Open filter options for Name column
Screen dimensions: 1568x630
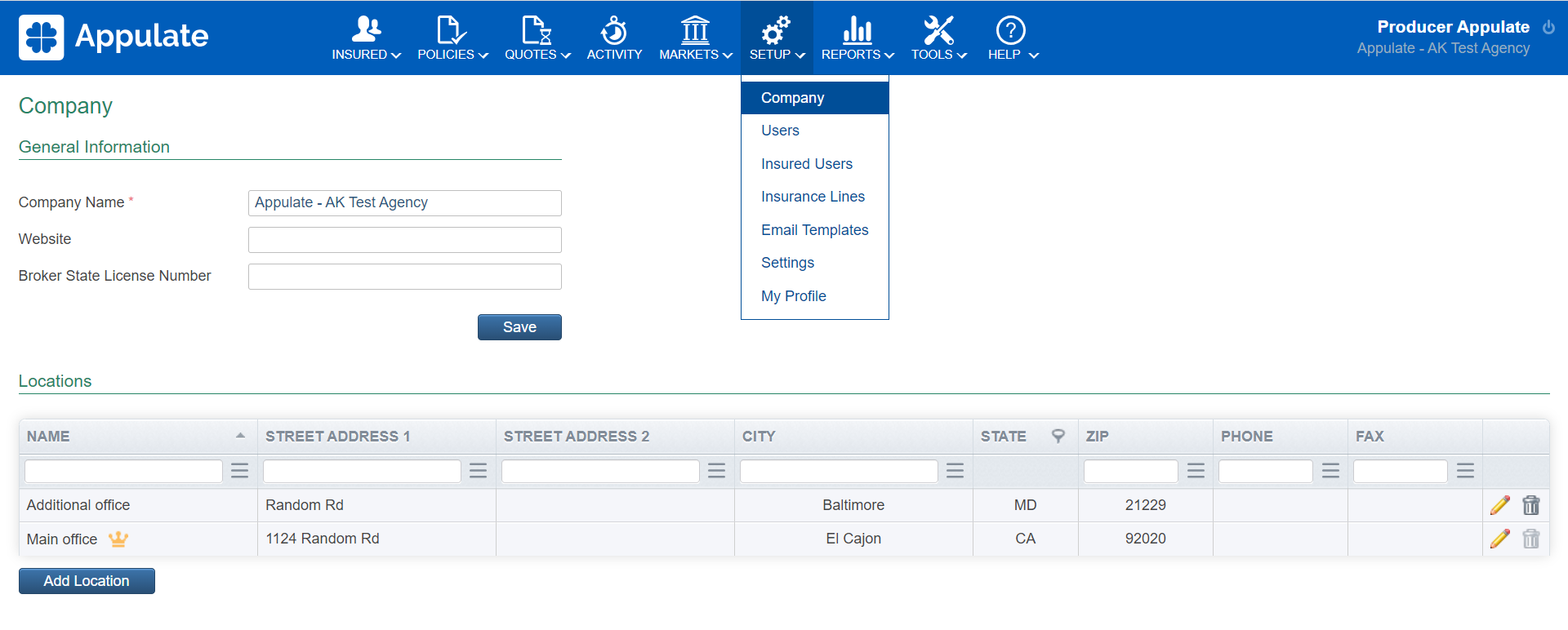[239, 471]
